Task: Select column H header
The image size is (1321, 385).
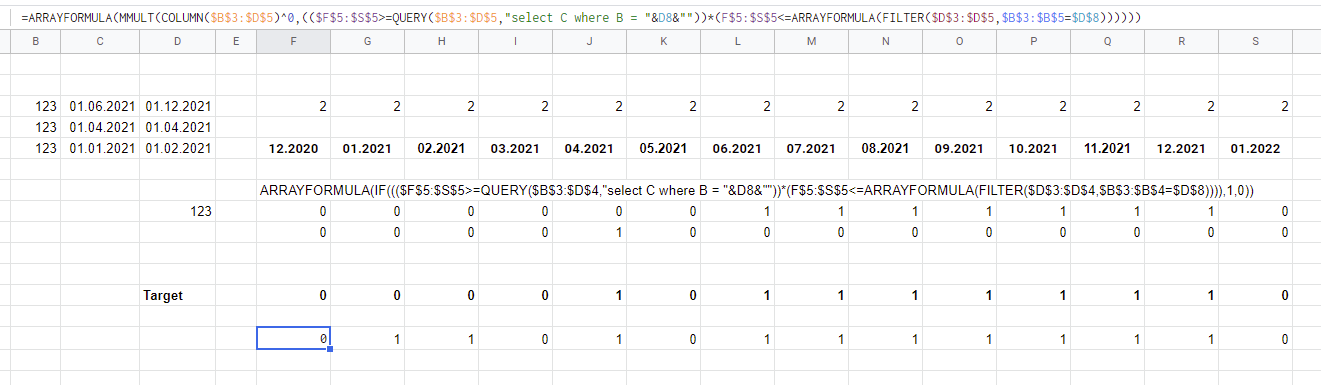Action: 442,41
